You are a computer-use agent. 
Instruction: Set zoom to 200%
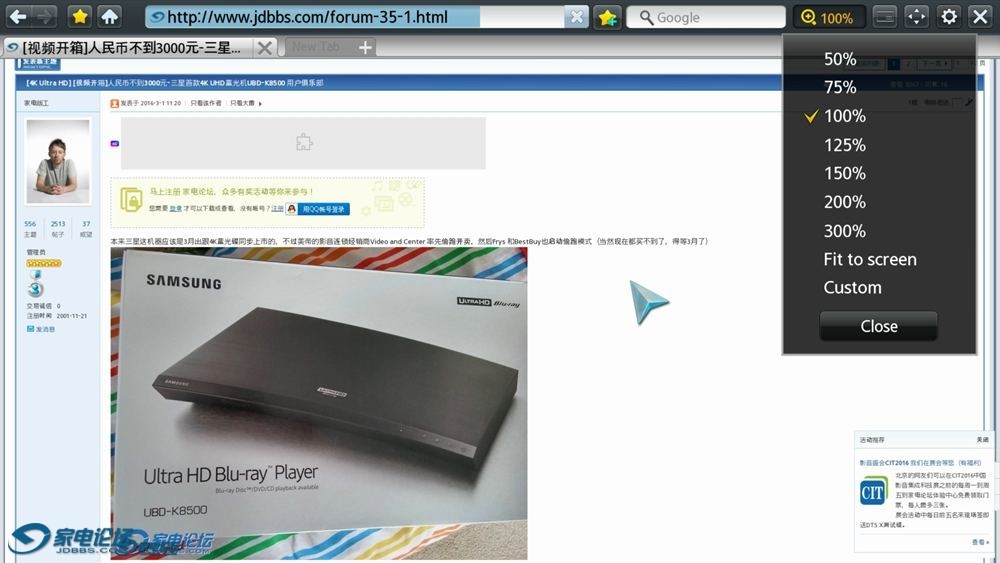pyautogui.click(x=844, y=202)
